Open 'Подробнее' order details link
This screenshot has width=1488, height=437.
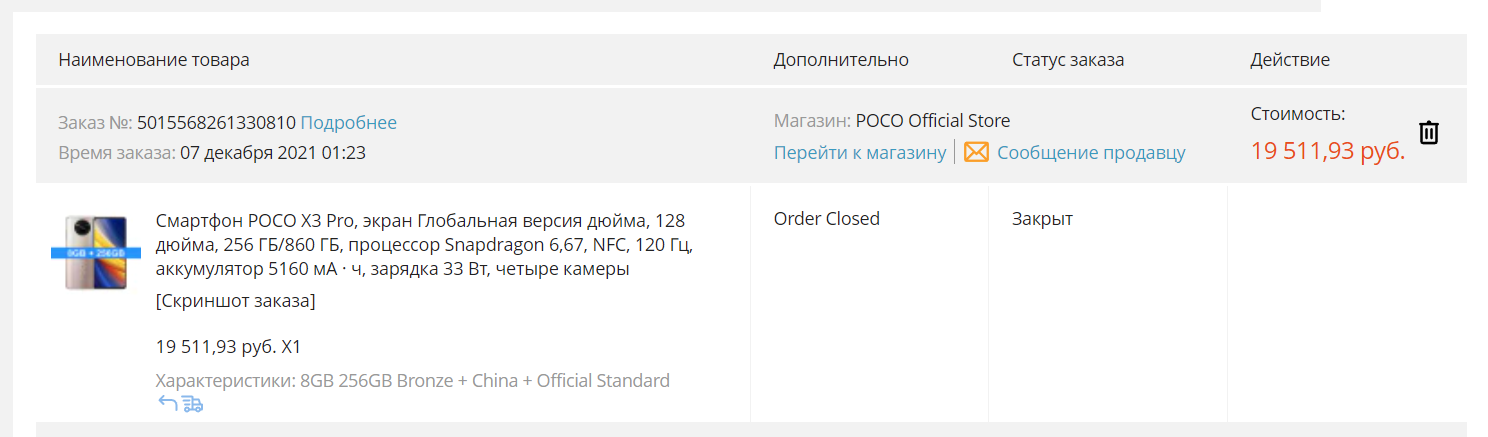348,123
